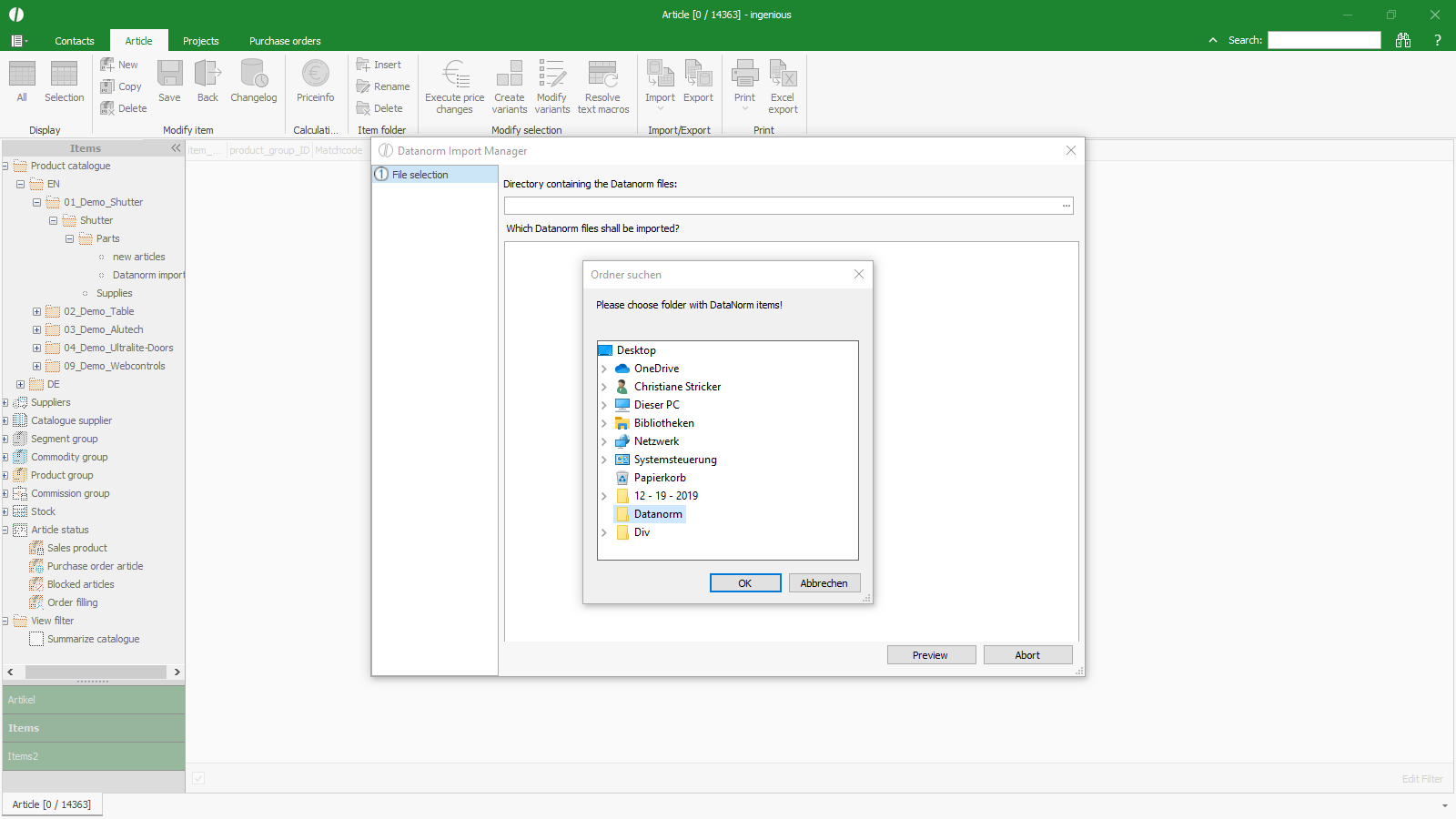Toggle the checkbox beside Edit Filter bar
The width and height of the screenshot is (1456, 819).
(198, 778)
